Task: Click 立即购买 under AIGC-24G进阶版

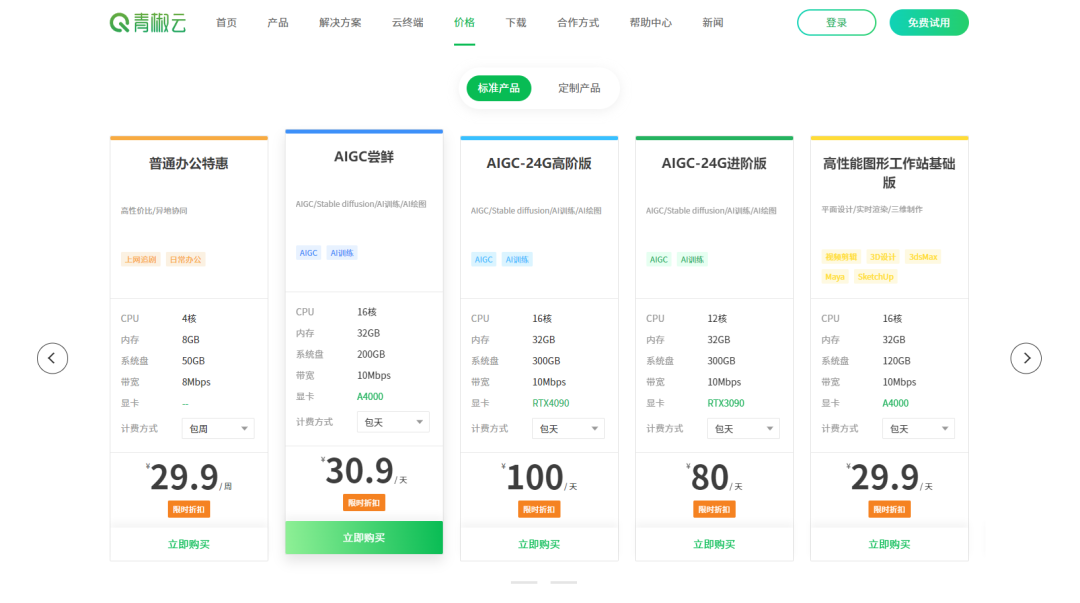Action: point(714,544)
